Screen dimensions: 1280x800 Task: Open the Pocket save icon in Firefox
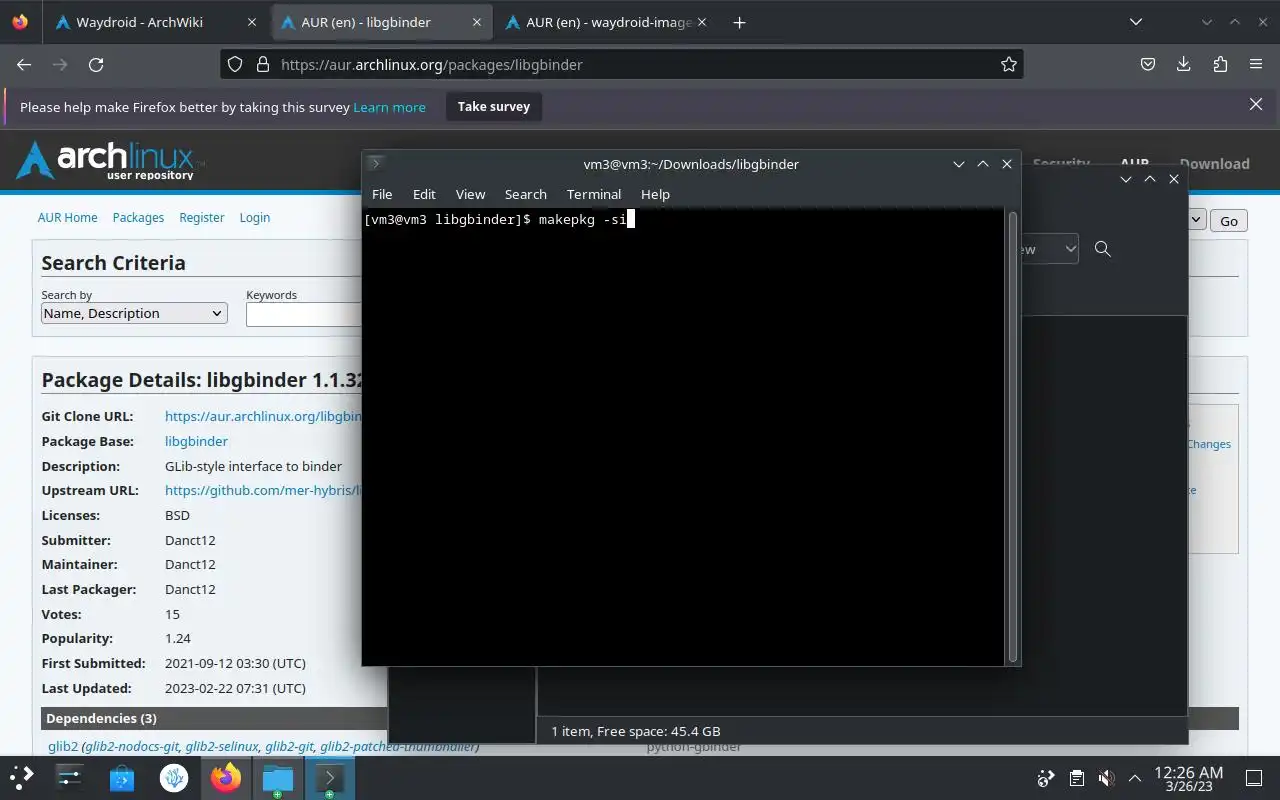1148,64
